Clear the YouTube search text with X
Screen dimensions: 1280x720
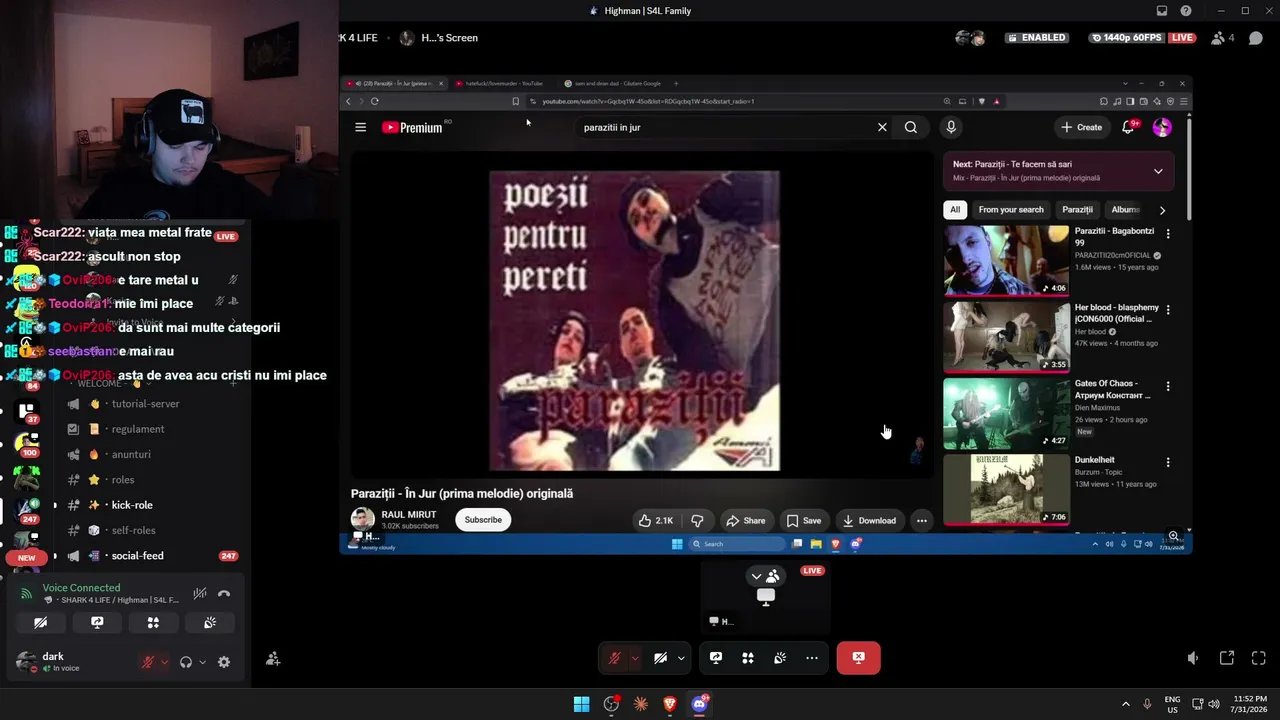click(x=882, y=127)
